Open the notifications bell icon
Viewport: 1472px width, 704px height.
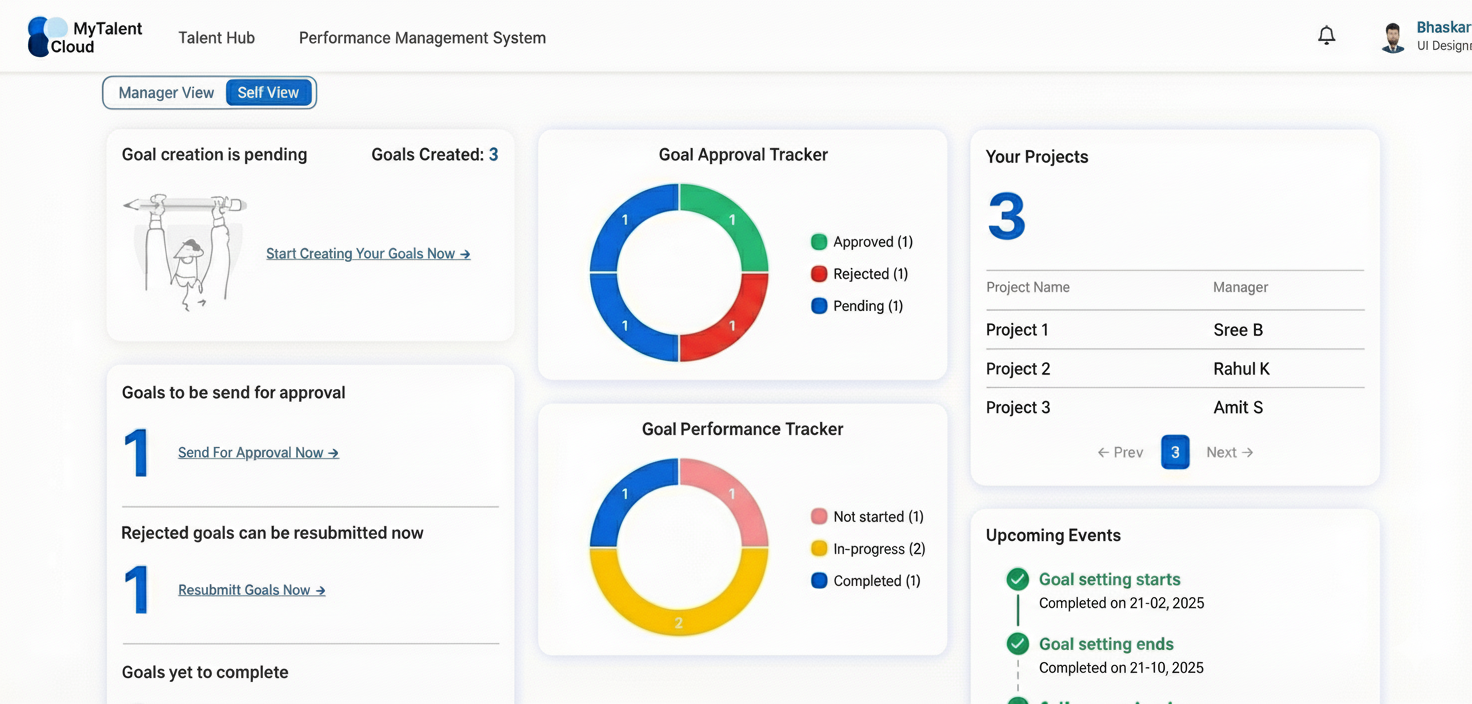[x=1326, y=36]
